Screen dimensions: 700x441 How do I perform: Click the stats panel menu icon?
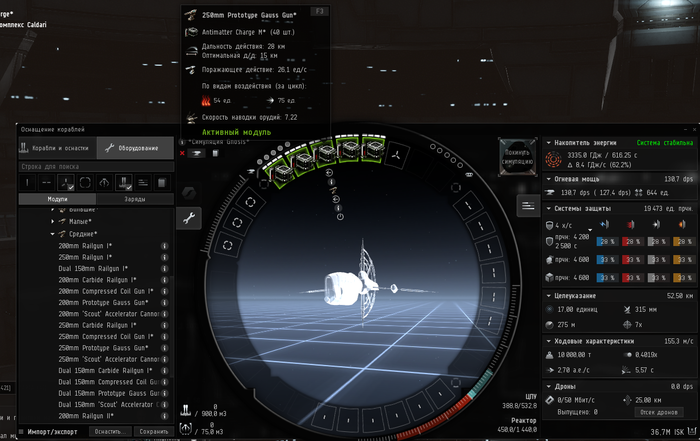(527, 203)
